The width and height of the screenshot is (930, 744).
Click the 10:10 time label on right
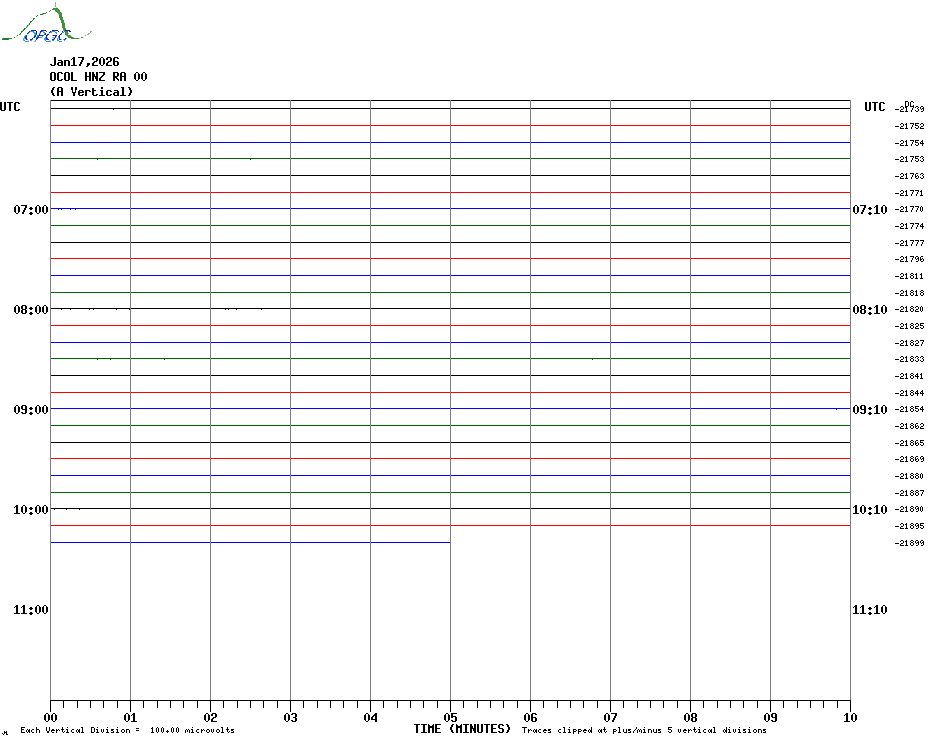point(869,510)
